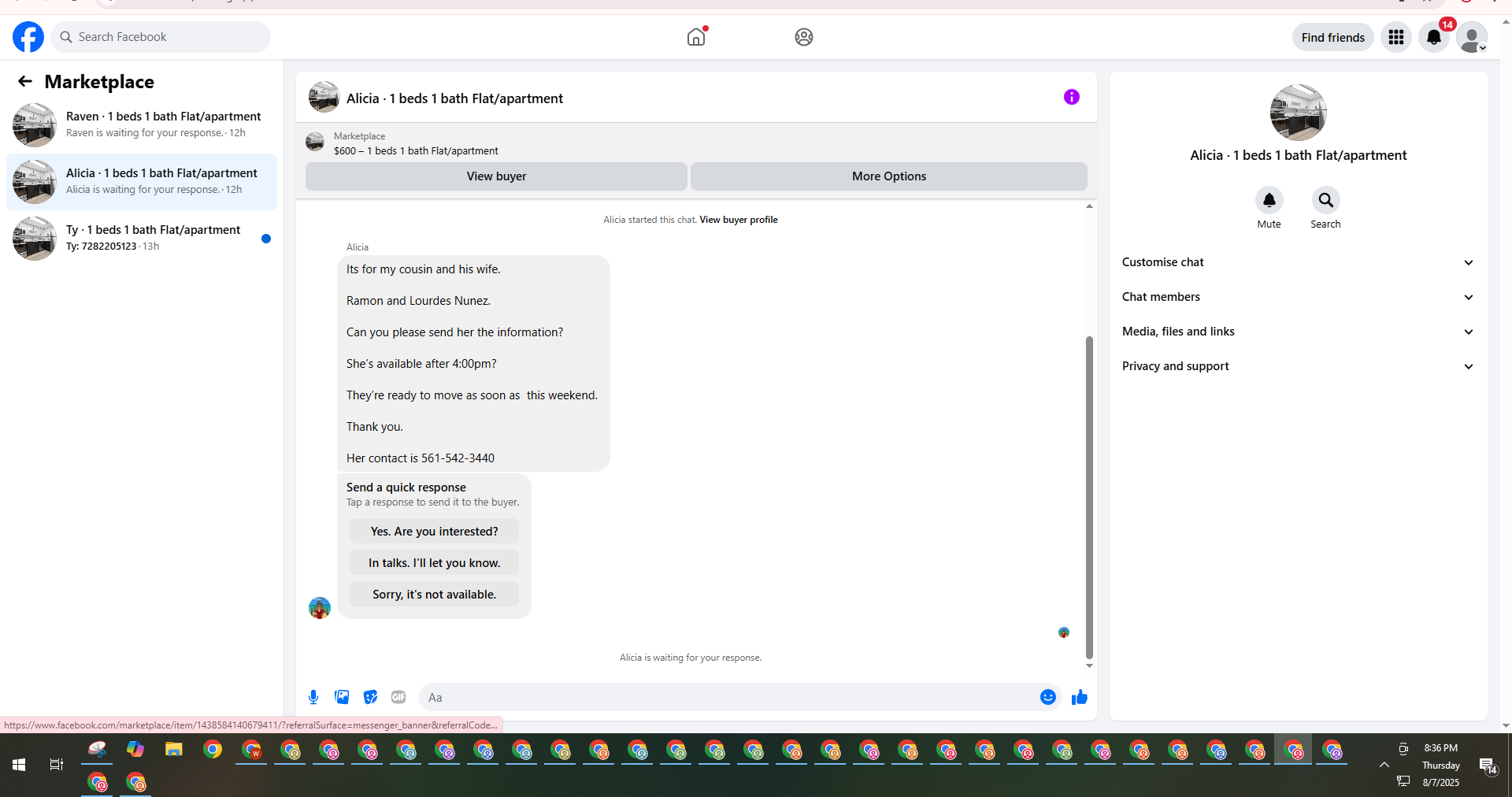Send quick reply 'Sorry, it's not available.'
The width and height of the screenshot is (1512, 797).
click(434, 595)
